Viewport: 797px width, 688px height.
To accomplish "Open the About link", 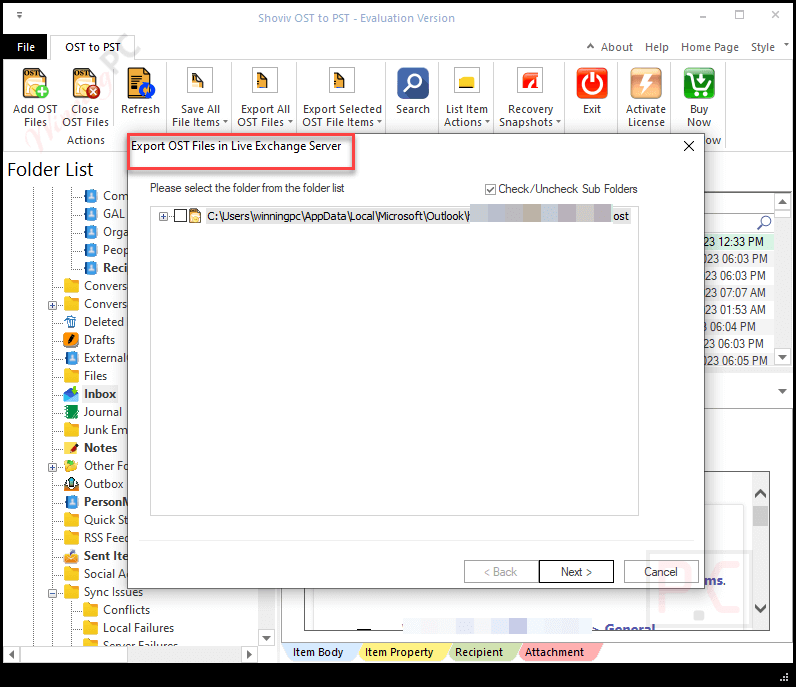I will pyautogui.click(x=617, y=47).
